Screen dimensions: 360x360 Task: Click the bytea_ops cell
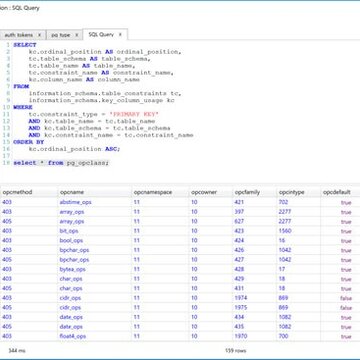pyautogui.click(x=72, y=269)
